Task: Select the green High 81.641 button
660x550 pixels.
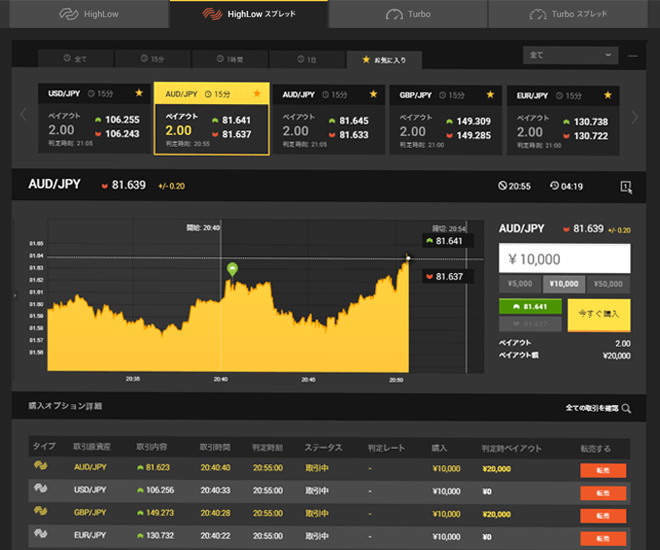Action: pos(530,306)
